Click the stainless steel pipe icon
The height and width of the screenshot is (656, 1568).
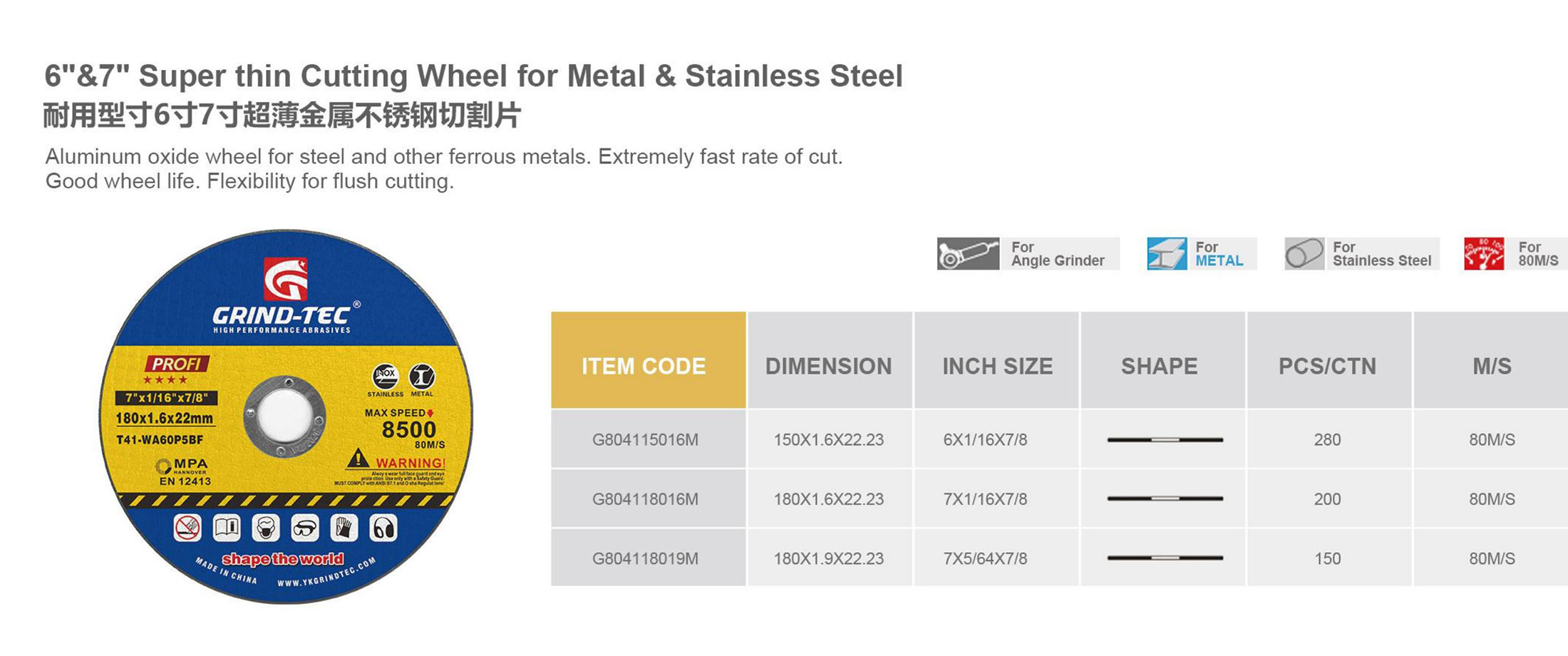(1304, 254)
